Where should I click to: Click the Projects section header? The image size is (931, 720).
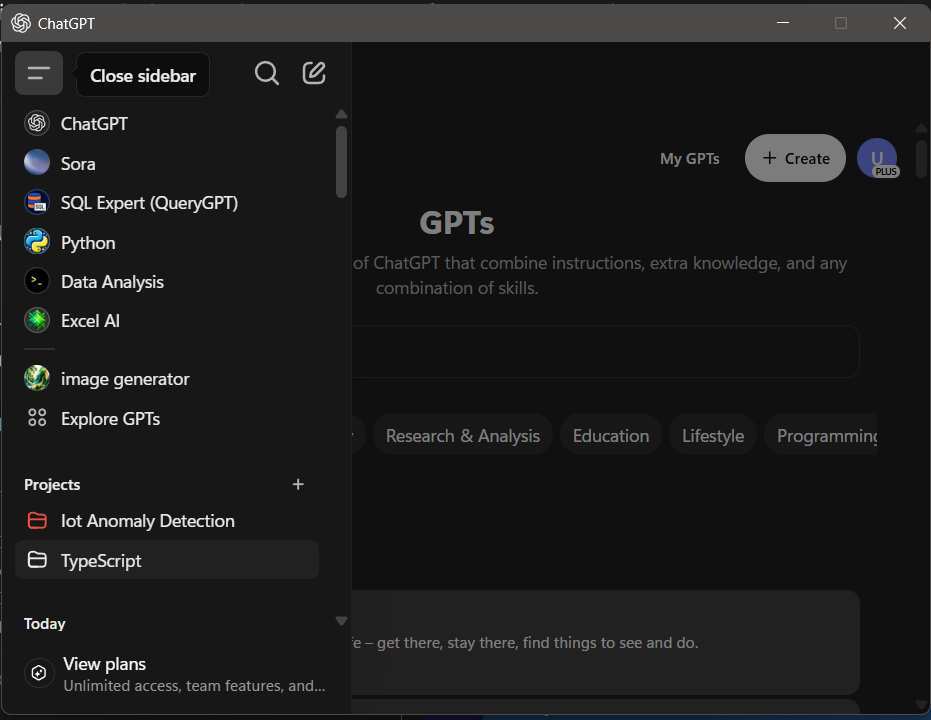click(52, 484)
